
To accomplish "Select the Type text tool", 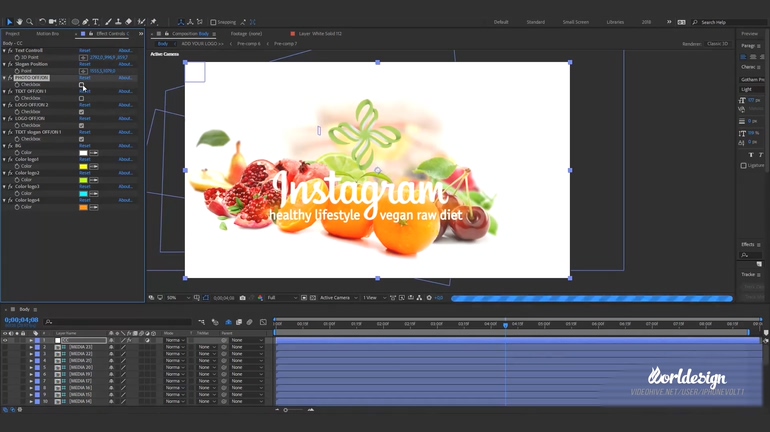I will [x=96, y=22].
